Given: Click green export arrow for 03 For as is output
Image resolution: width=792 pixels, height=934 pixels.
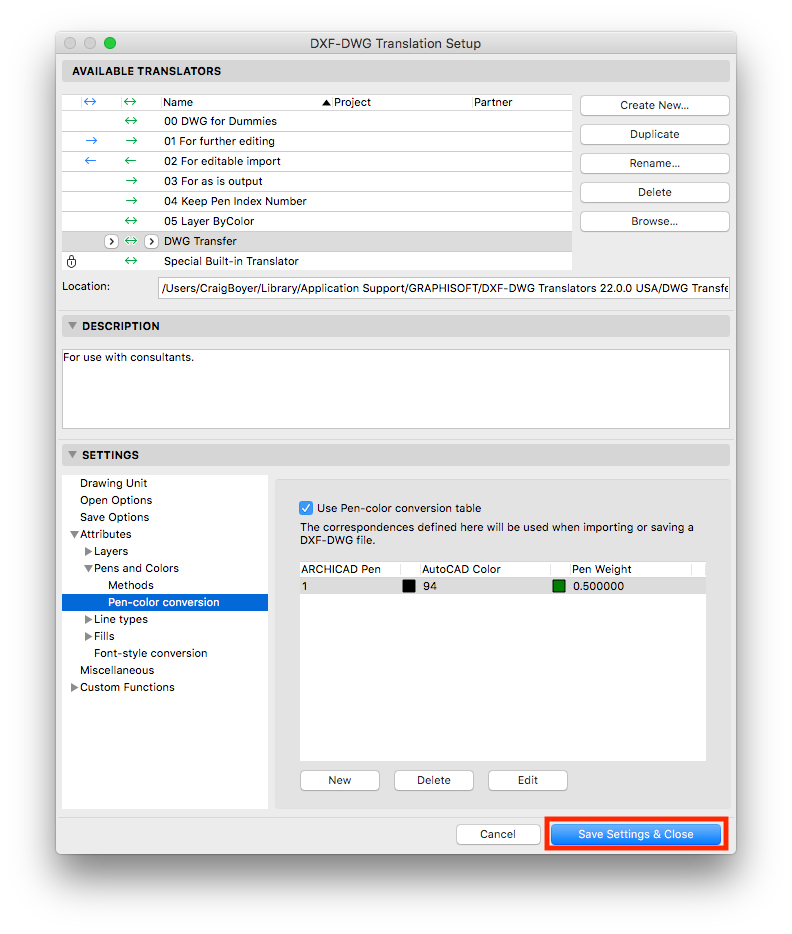Looking at the screenshot, I should tap(131, 181).
